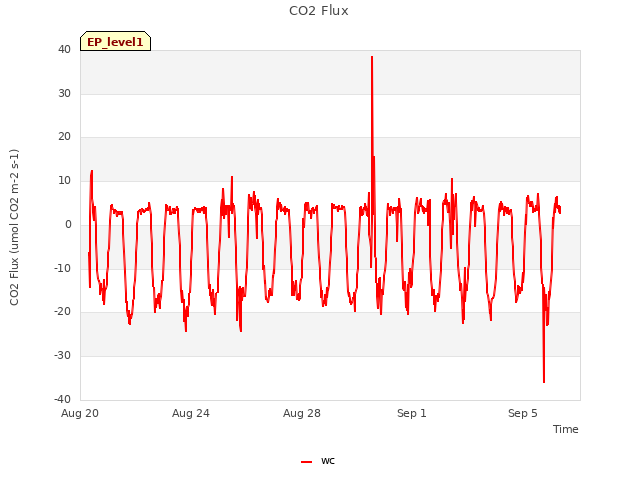
Task: Click the Aug 24 x-axis label
Action: [x=191, y=413]
